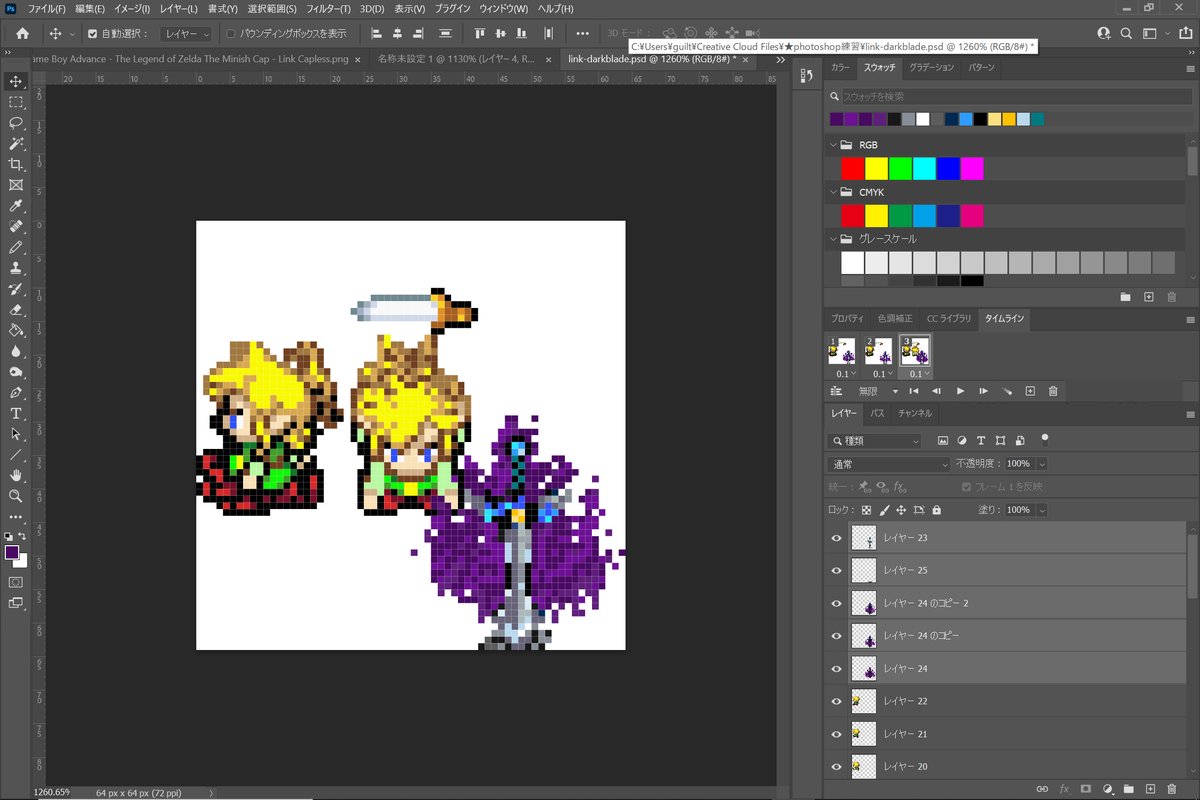Play the frame animation
Viewport: 1200px width, 800px height.
pos(960,391)
